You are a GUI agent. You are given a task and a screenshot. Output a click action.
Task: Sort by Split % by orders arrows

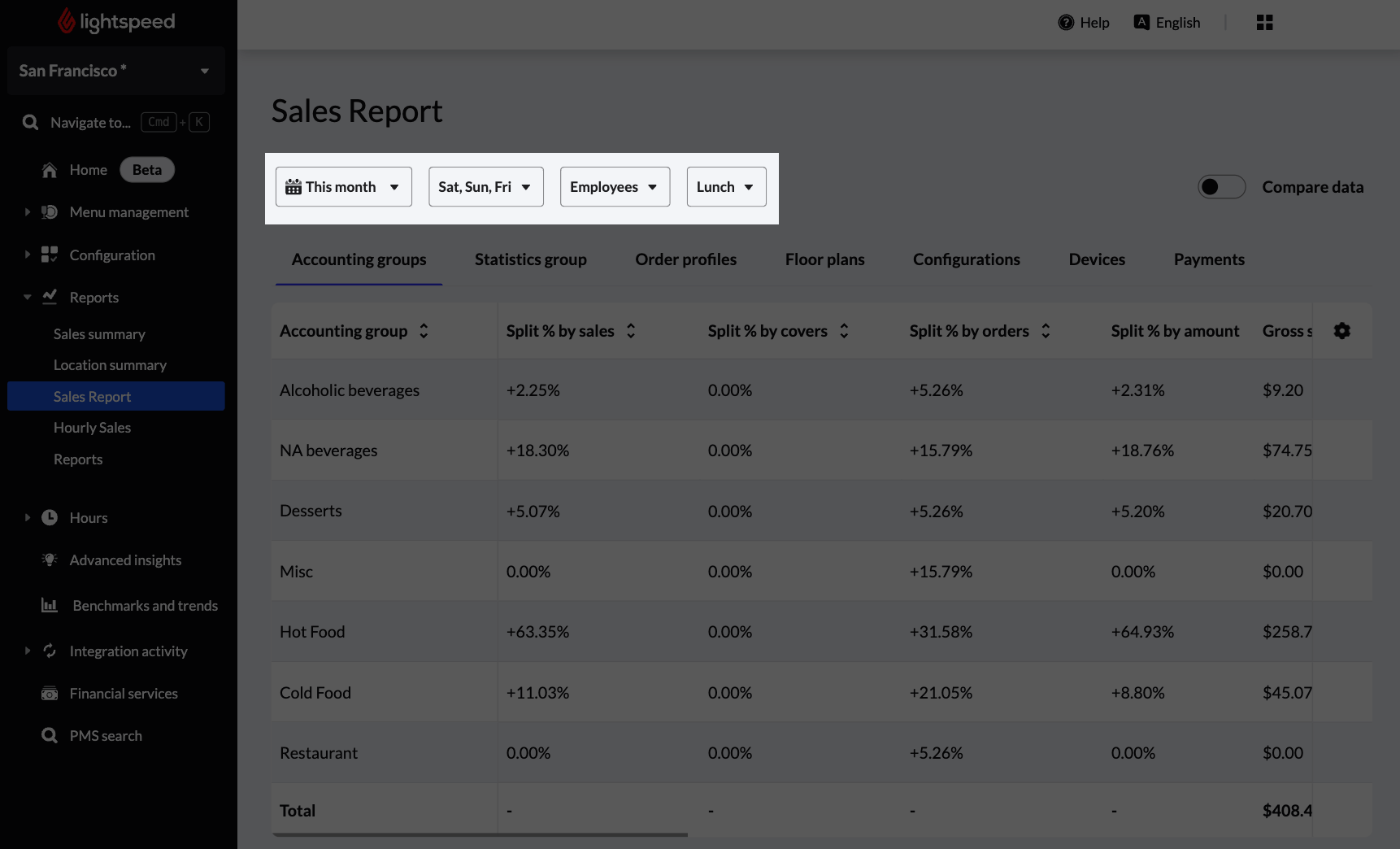(1046, 331)
